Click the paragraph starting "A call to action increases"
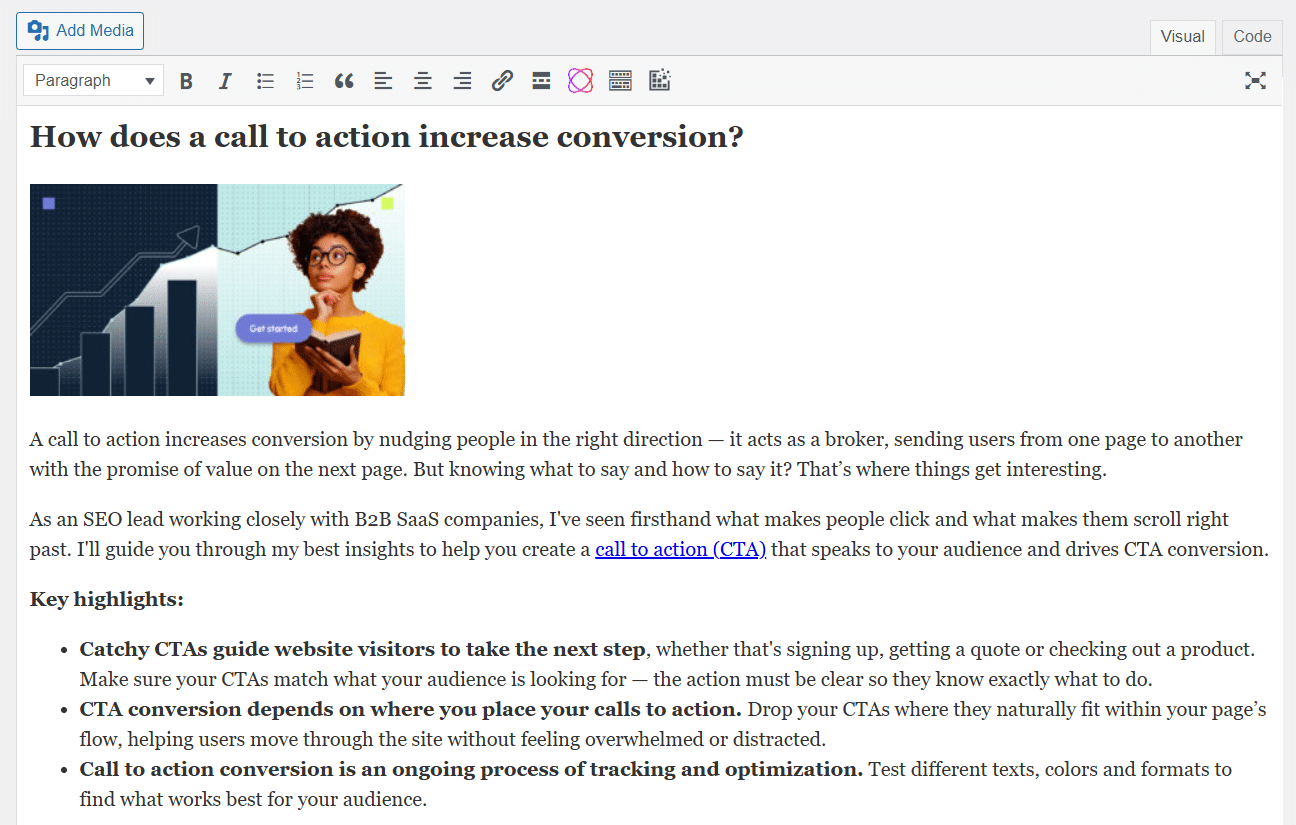Screen dimensions: 1296x825 [636, 454]
